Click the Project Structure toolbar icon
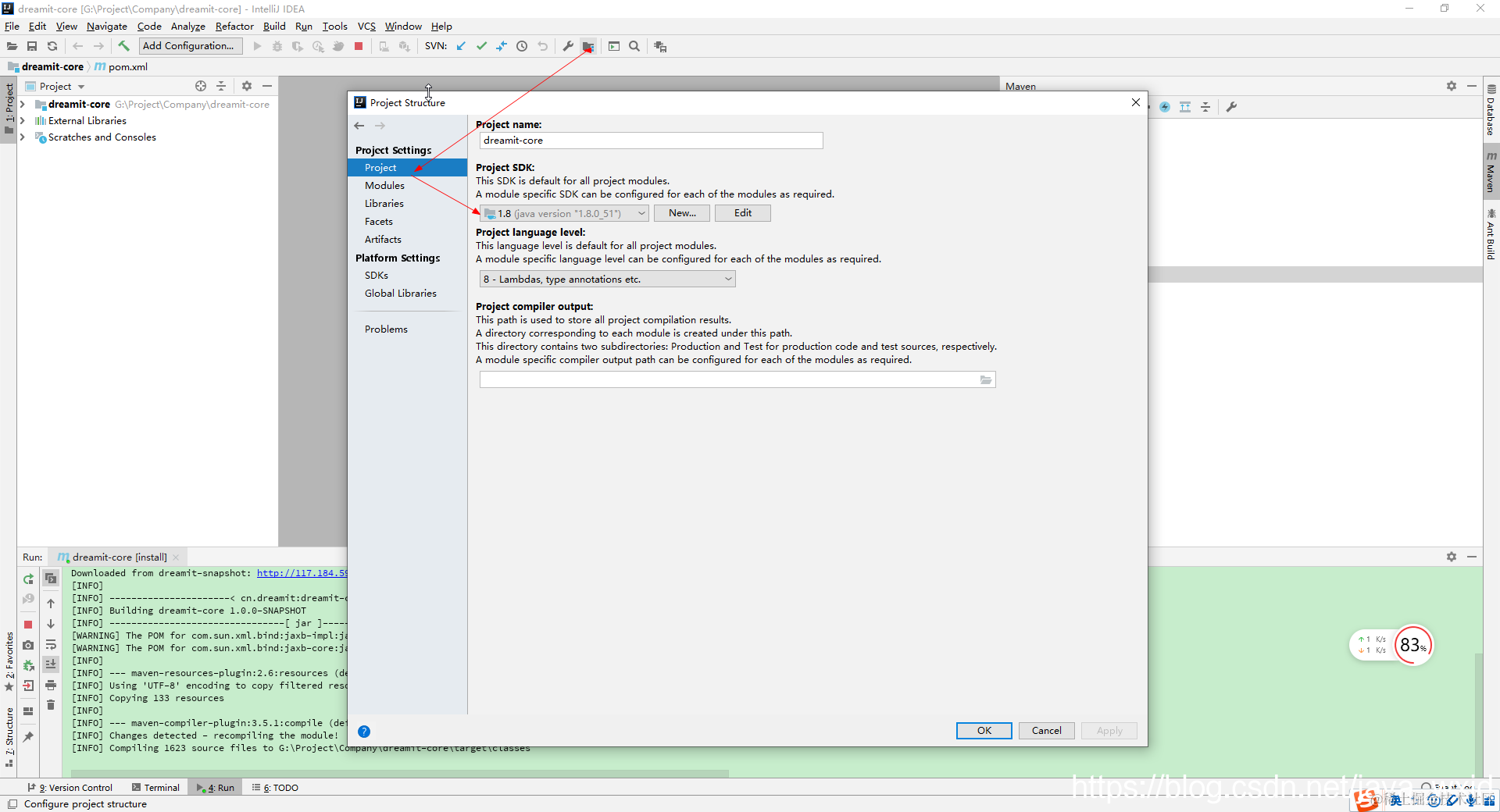Viewport: 1500px width, 812px height. pyautogui.click(x=588, y=46)
